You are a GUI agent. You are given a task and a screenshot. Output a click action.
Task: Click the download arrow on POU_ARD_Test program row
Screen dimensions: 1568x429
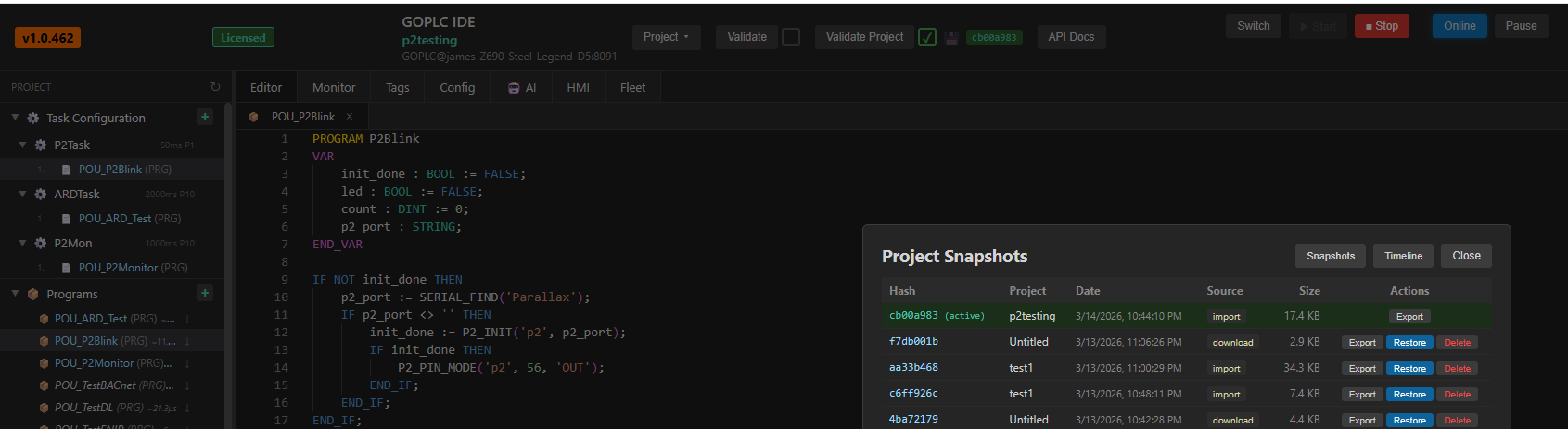click(187, 319)
